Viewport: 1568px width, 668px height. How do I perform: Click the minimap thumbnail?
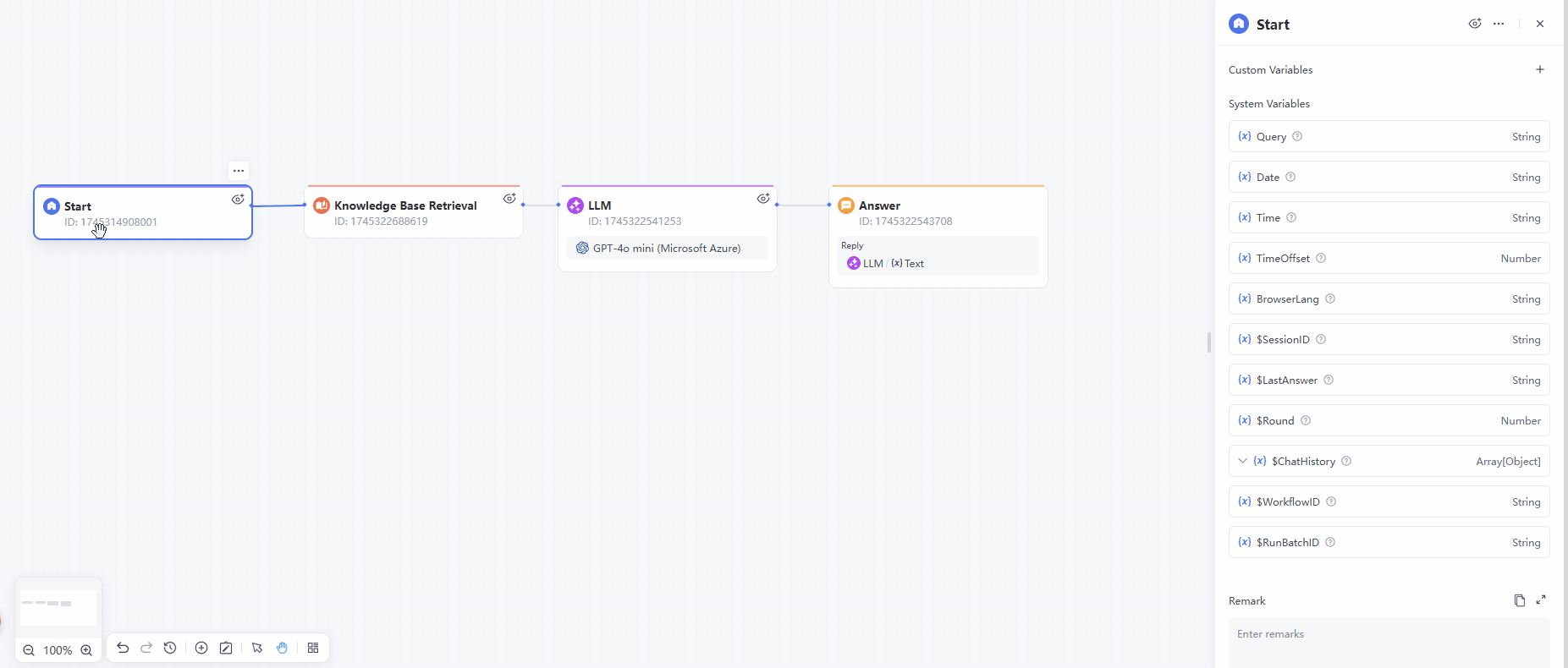(58, 607)
